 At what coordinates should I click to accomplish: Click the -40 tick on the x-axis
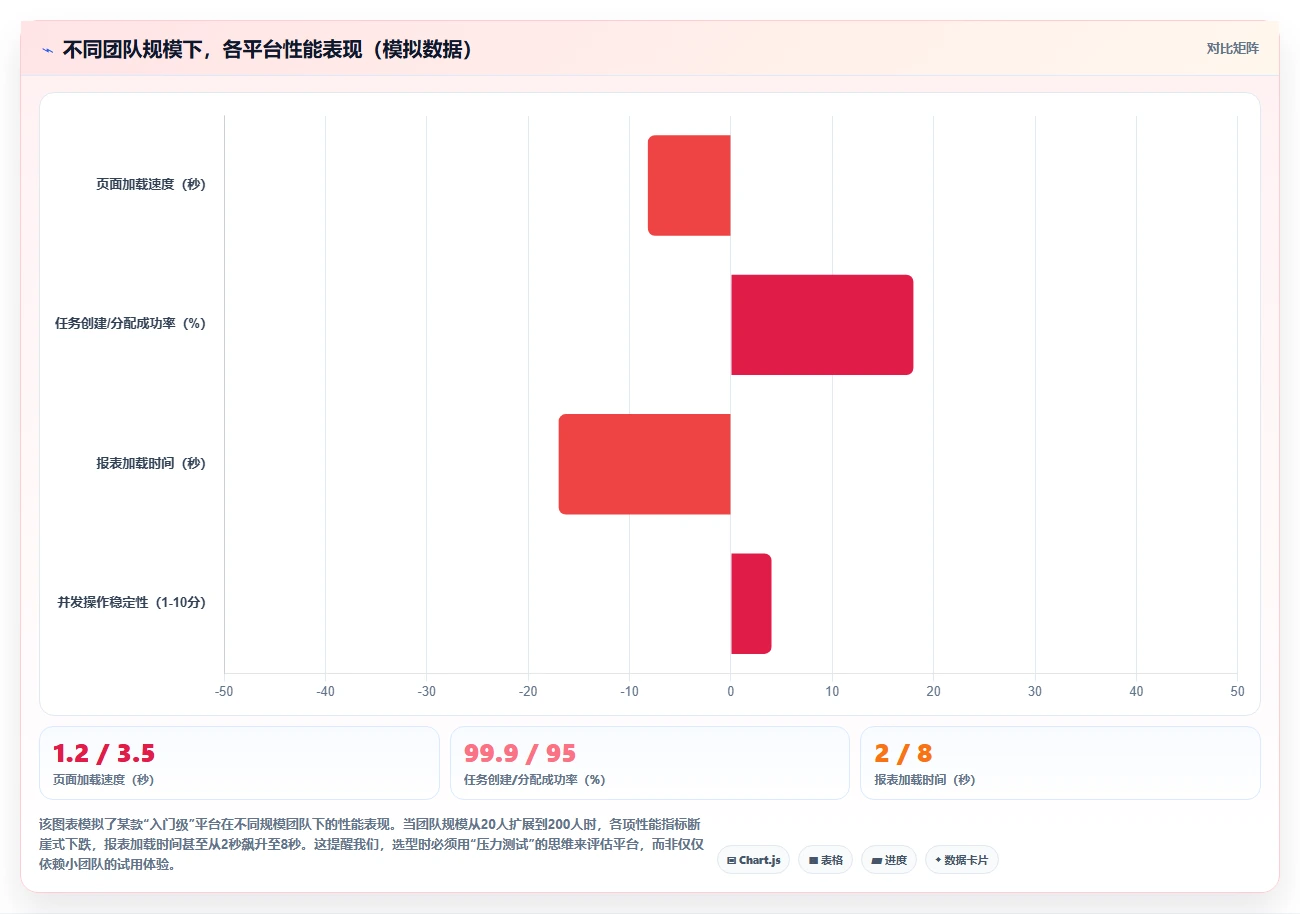[x=325, y=691]
